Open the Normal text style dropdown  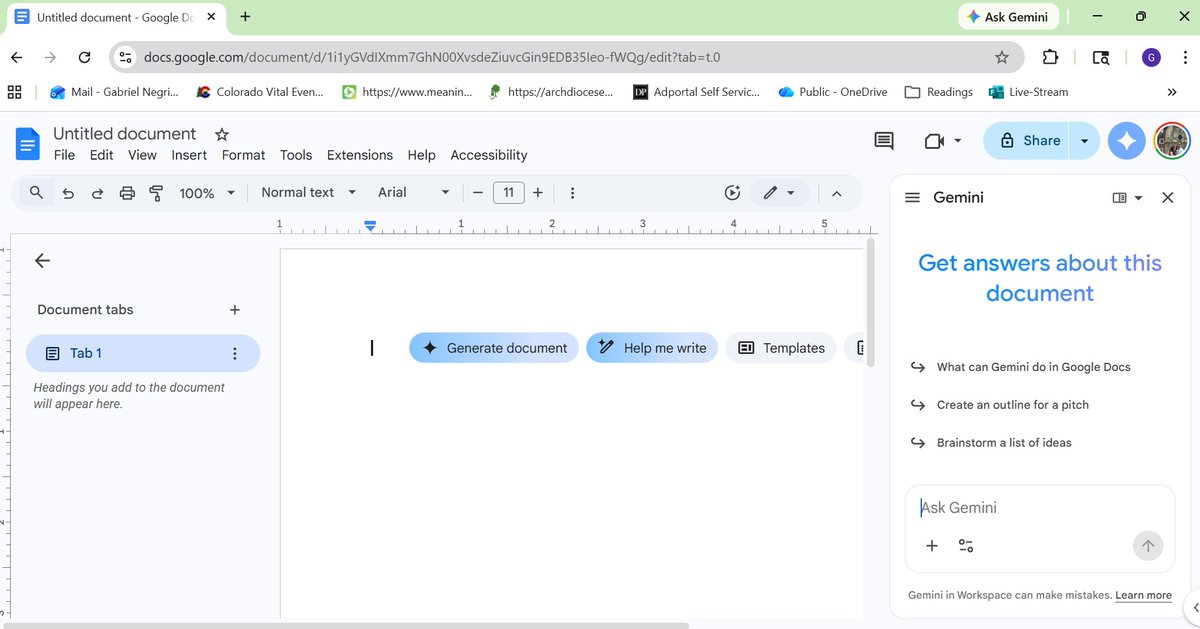pyautogui.click(x=309, y=193)
